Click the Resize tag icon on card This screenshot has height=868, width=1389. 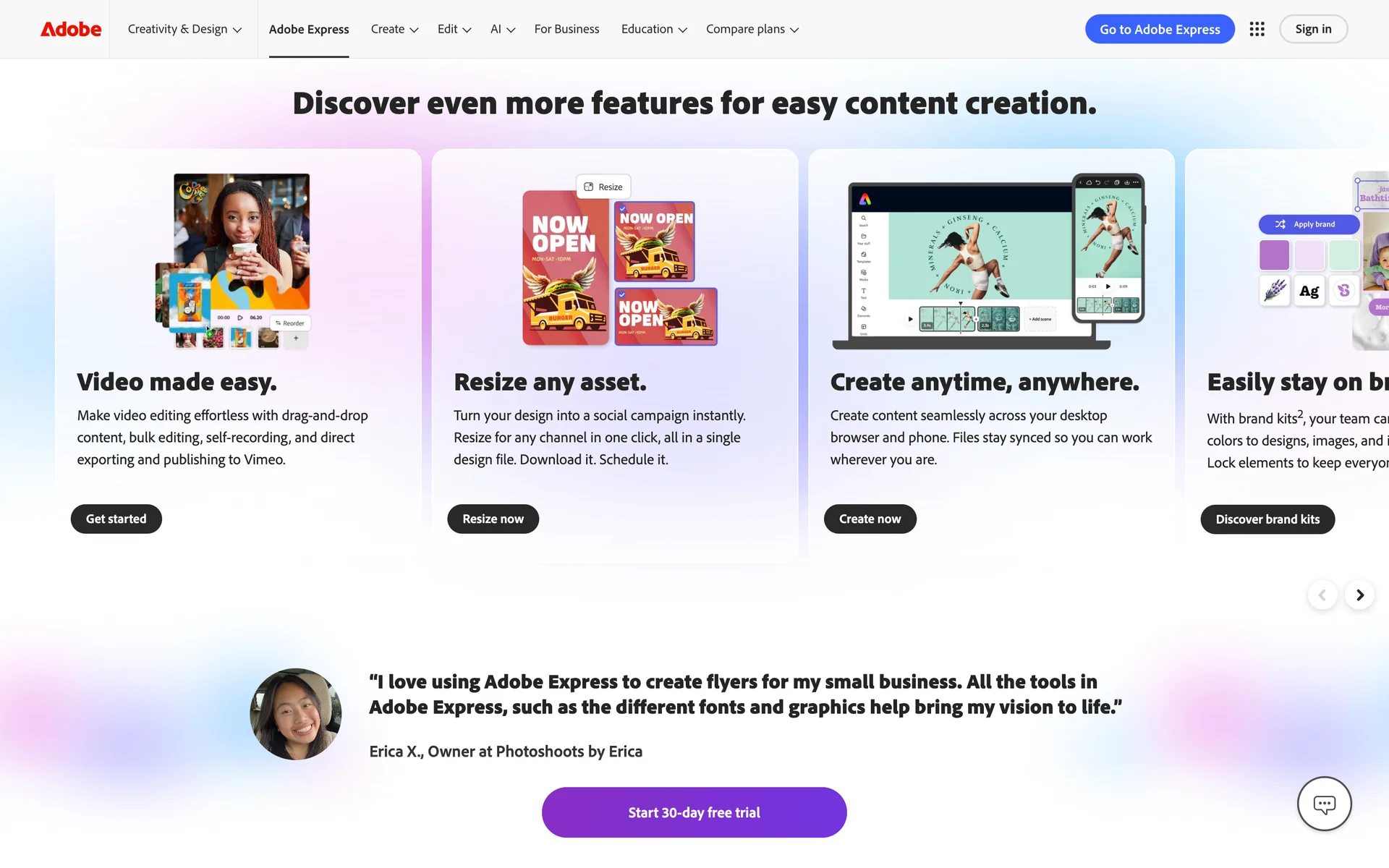[x=603, y=187]
